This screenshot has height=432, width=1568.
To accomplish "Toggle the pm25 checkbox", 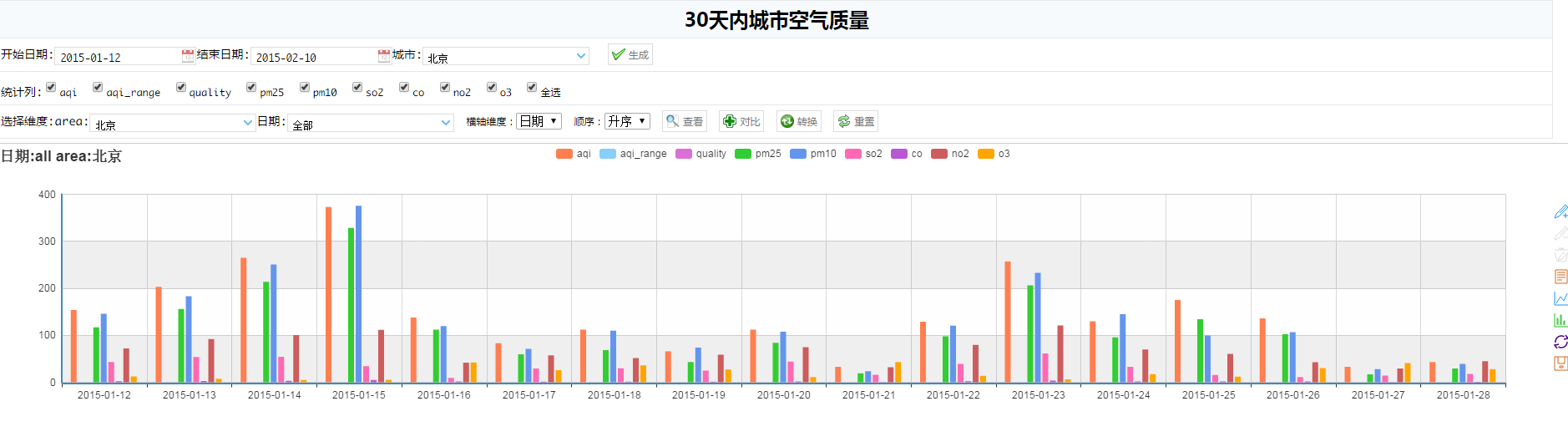I will point(251,87).
